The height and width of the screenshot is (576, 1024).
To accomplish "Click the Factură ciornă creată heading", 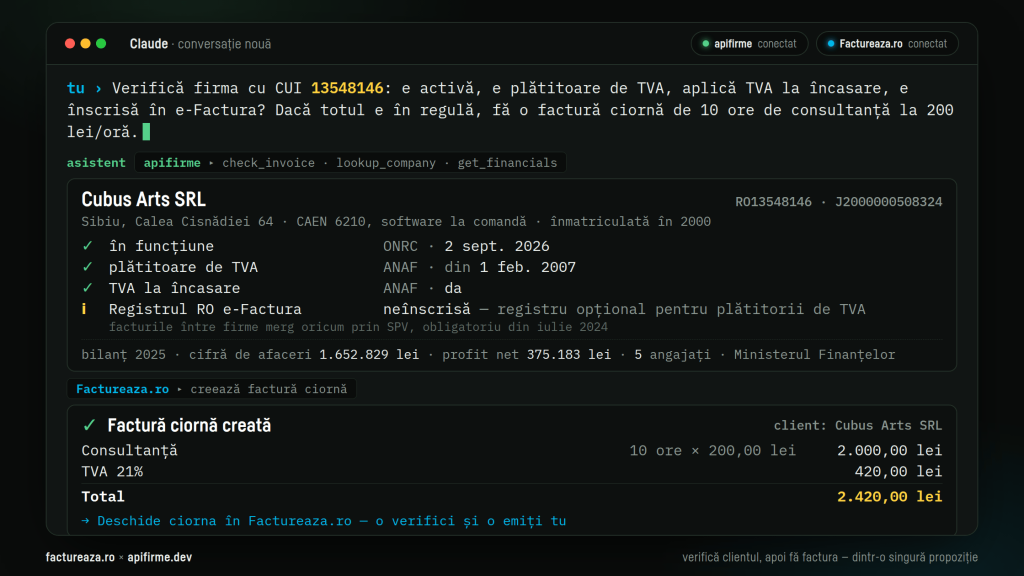I will click(x=189, y=426).
